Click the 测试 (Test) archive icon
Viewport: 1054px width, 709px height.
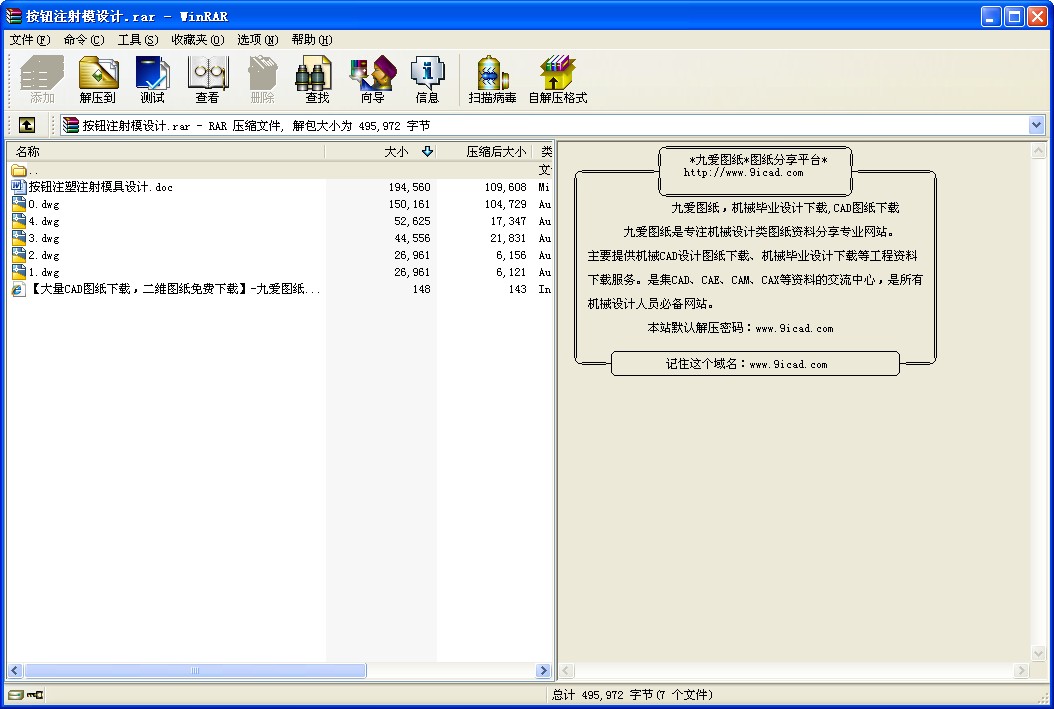152,79
